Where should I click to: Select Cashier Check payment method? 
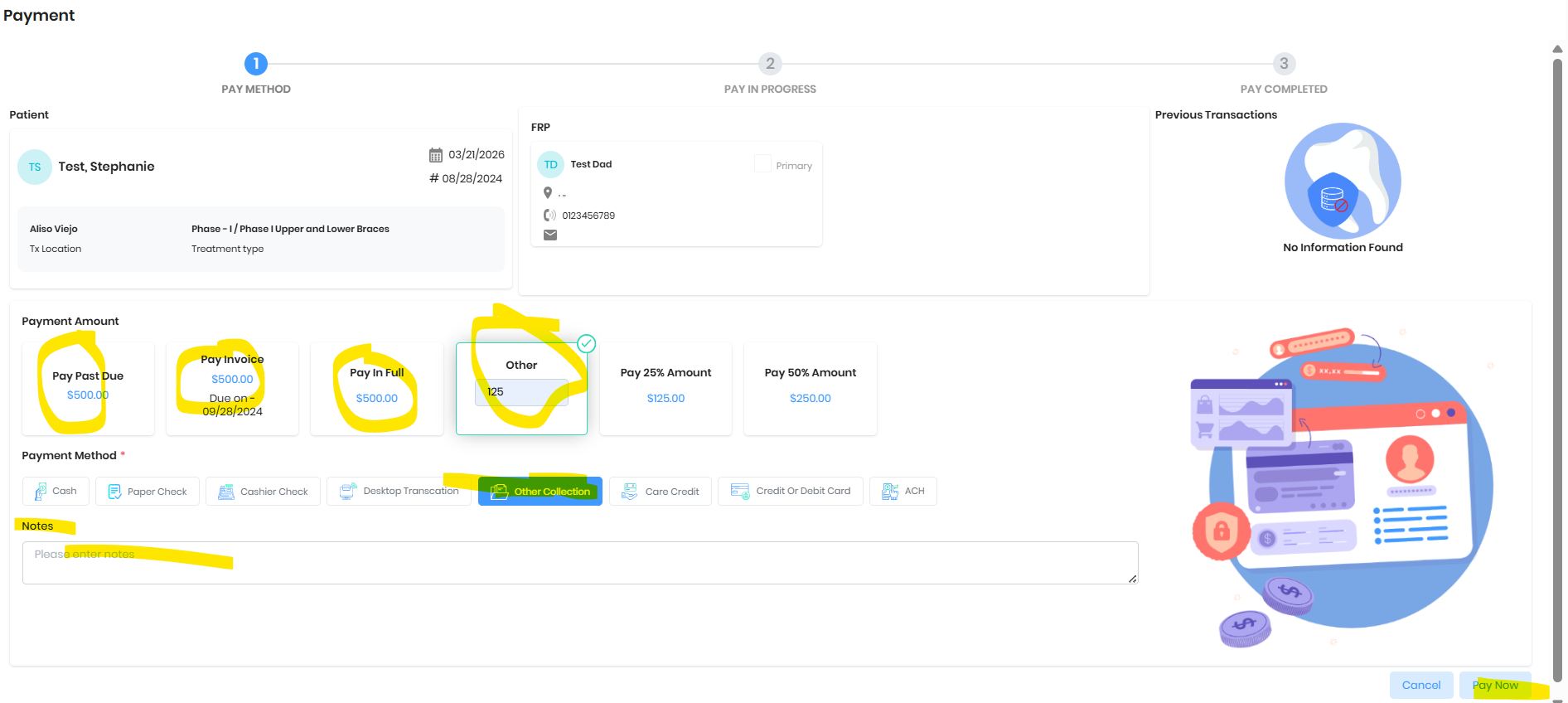[x=263, y=491]
